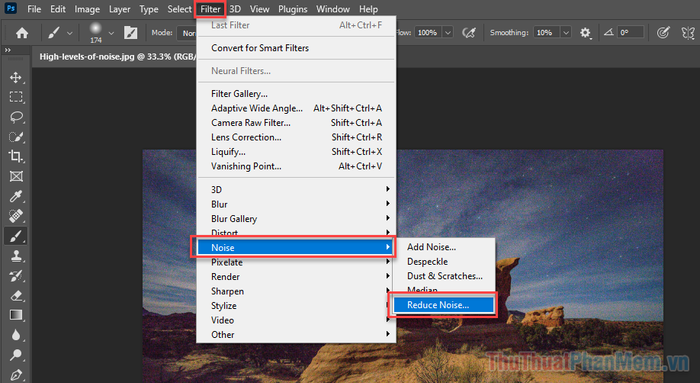Choose Despeckle option
This screenshot has height=383, width=700.
(443, 262)
